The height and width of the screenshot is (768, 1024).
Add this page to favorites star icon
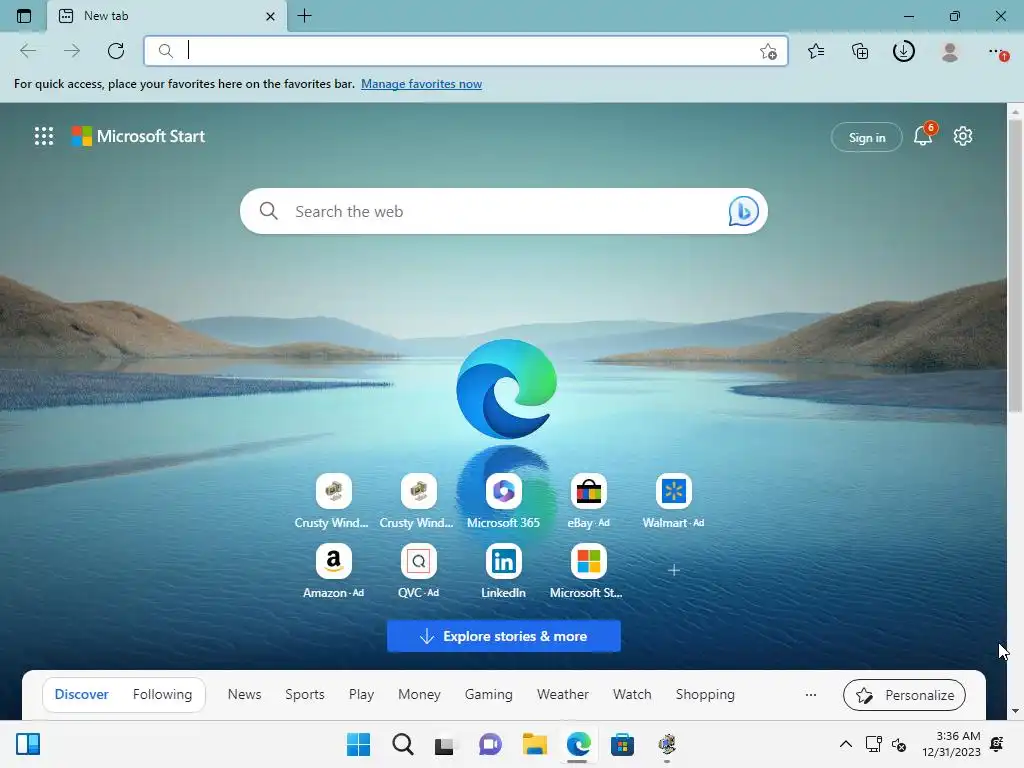coord(769,51)
